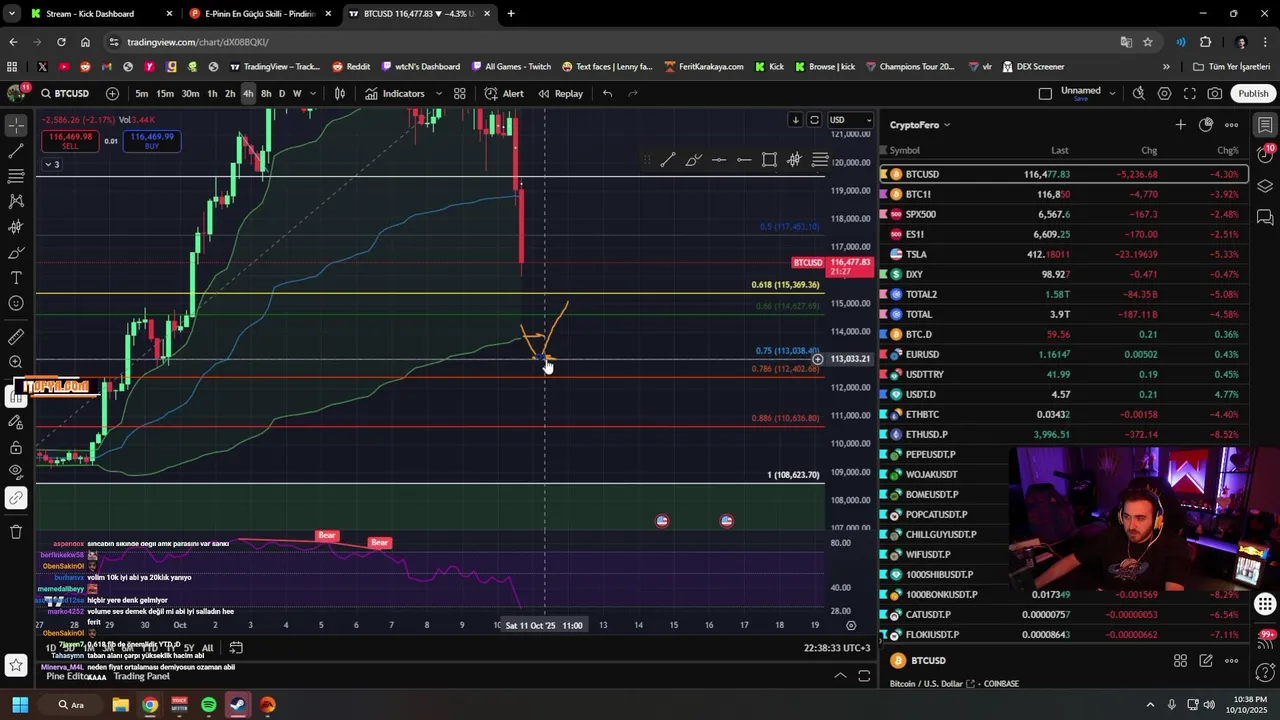Switch to the 5m timeframe

coord(142,93)
